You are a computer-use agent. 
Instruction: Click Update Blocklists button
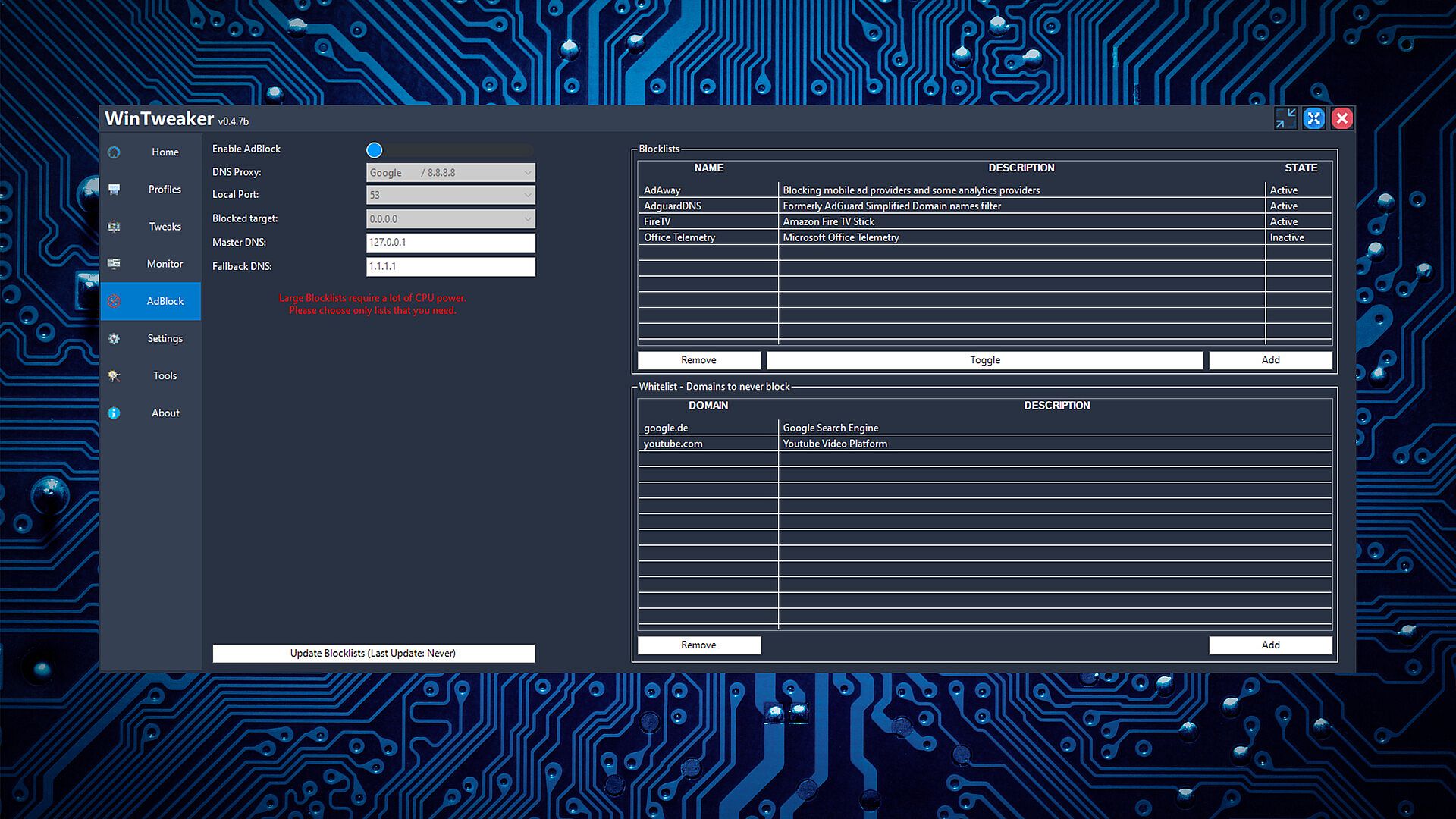pos(373,653)
